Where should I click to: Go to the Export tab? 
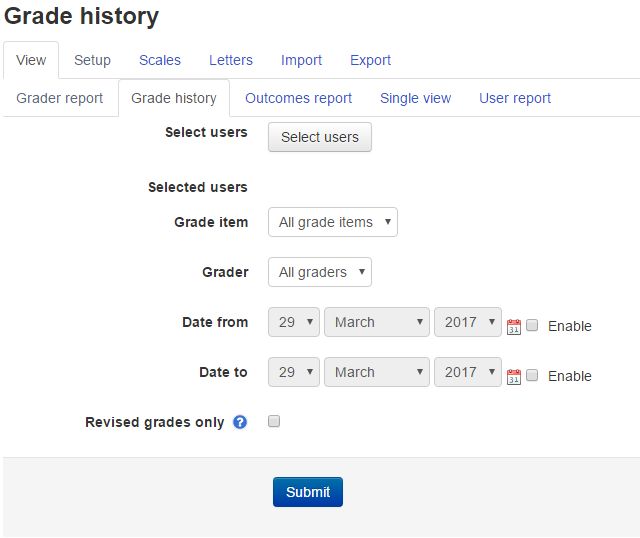click(x=370, y=60)
